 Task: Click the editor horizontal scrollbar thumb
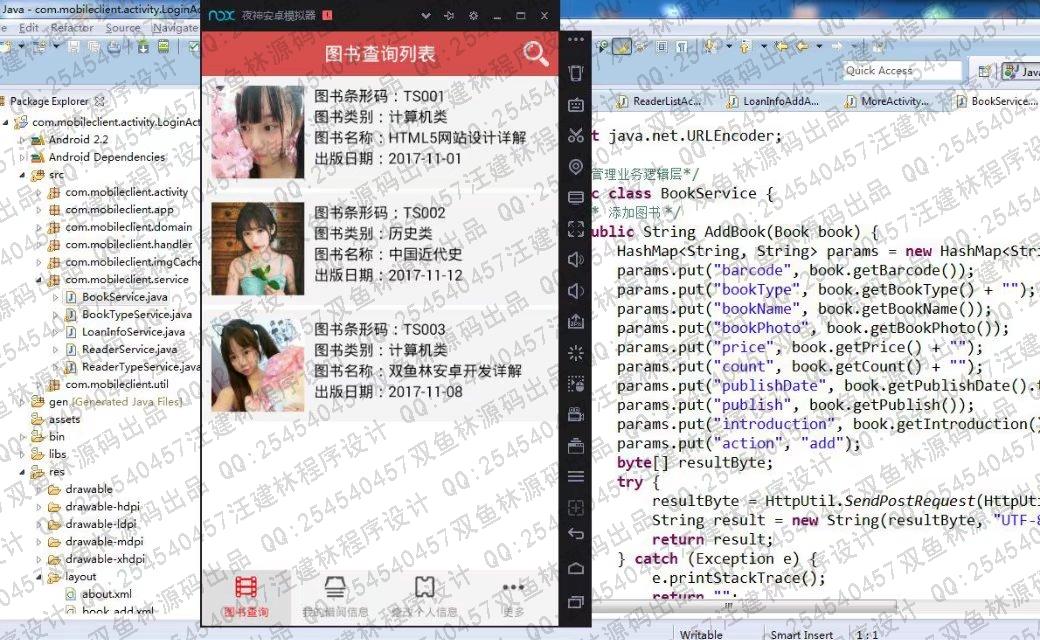pos(743,606)
